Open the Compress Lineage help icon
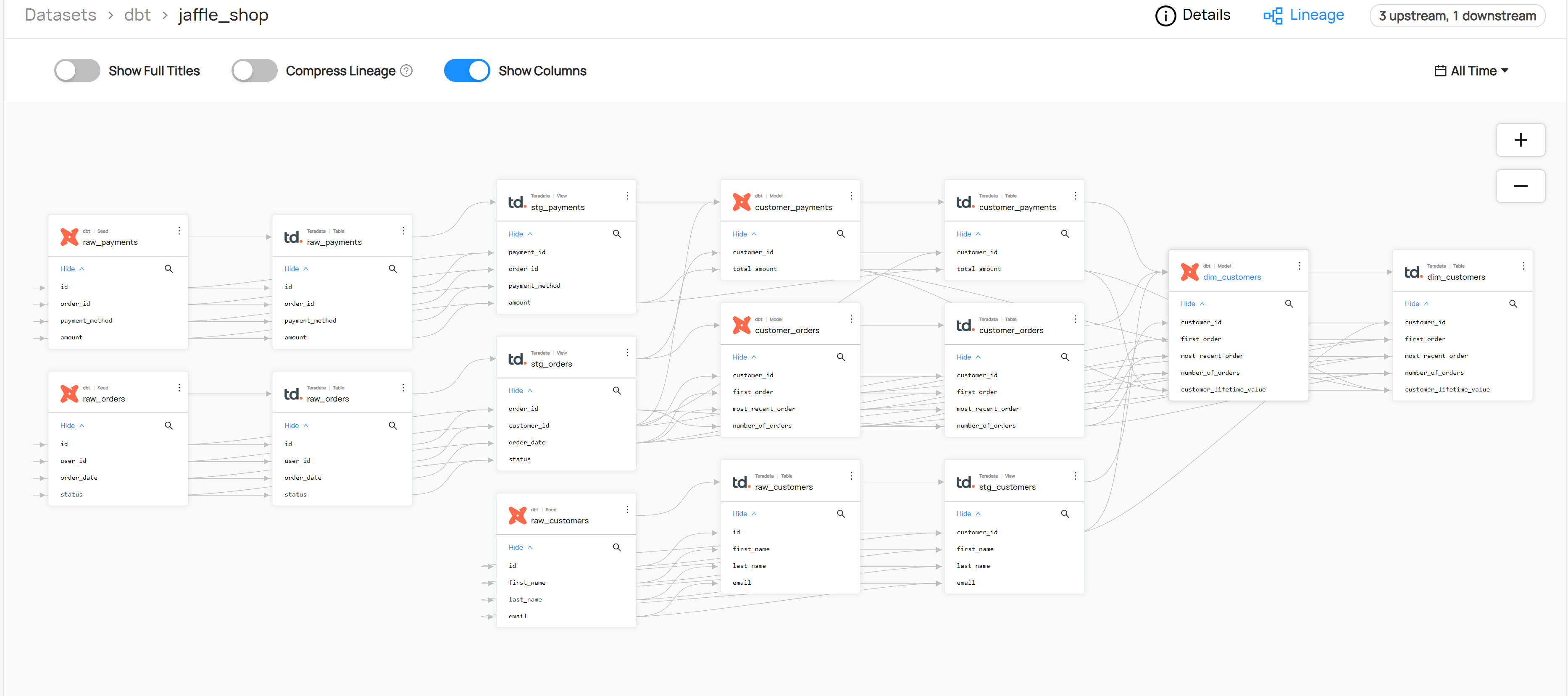1568x696 pixels. pyautogui.click(x=406, y=71)
